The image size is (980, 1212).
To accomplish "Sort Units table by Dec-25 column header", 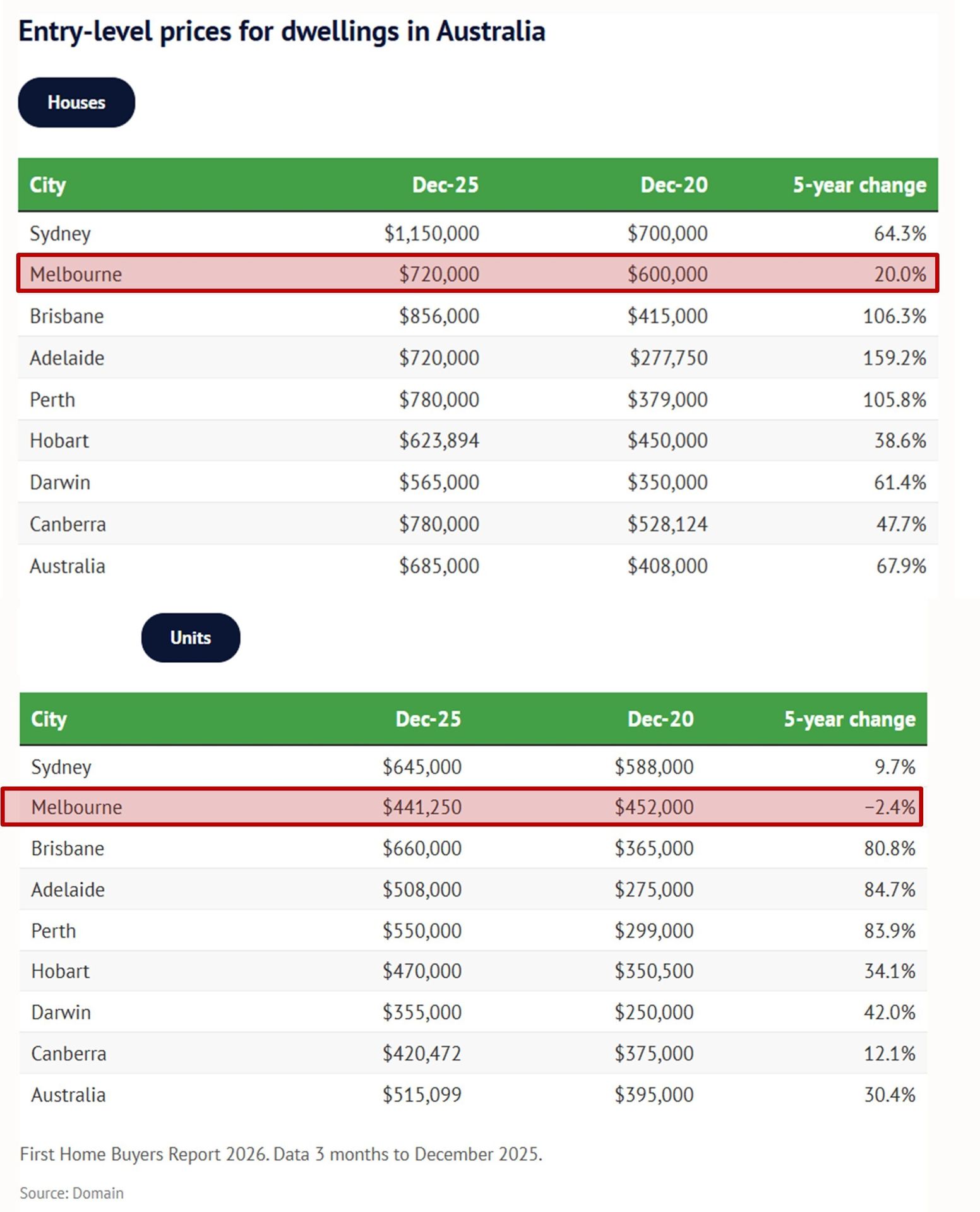I will point(428,719).
